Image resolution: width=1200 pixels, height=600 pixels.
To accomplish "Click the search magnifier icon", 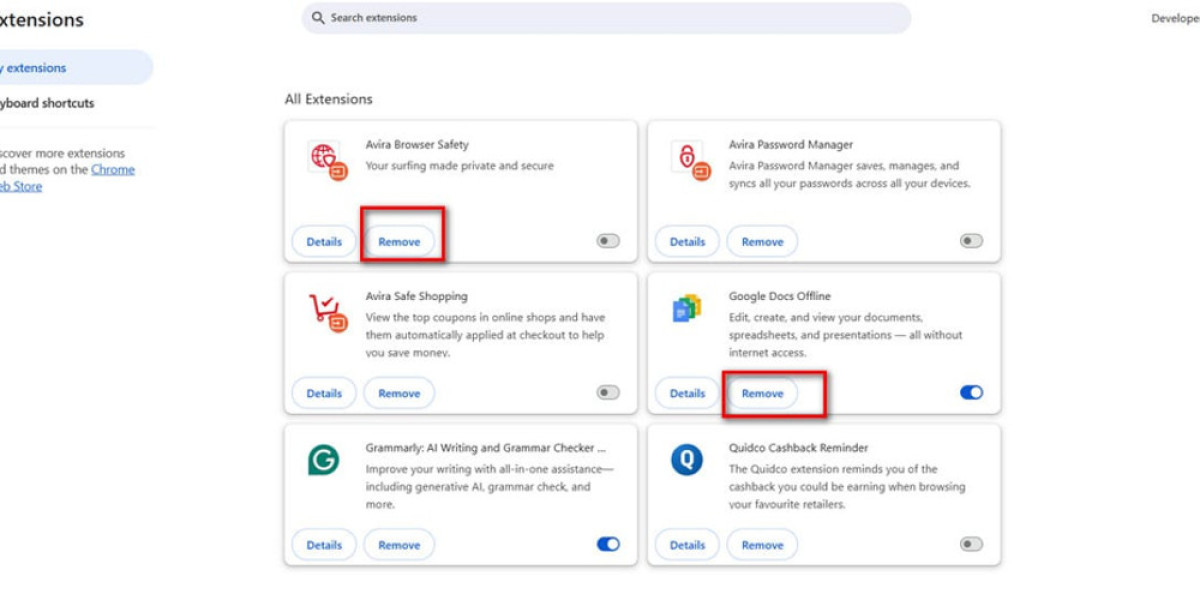I will tap(317, 17).
